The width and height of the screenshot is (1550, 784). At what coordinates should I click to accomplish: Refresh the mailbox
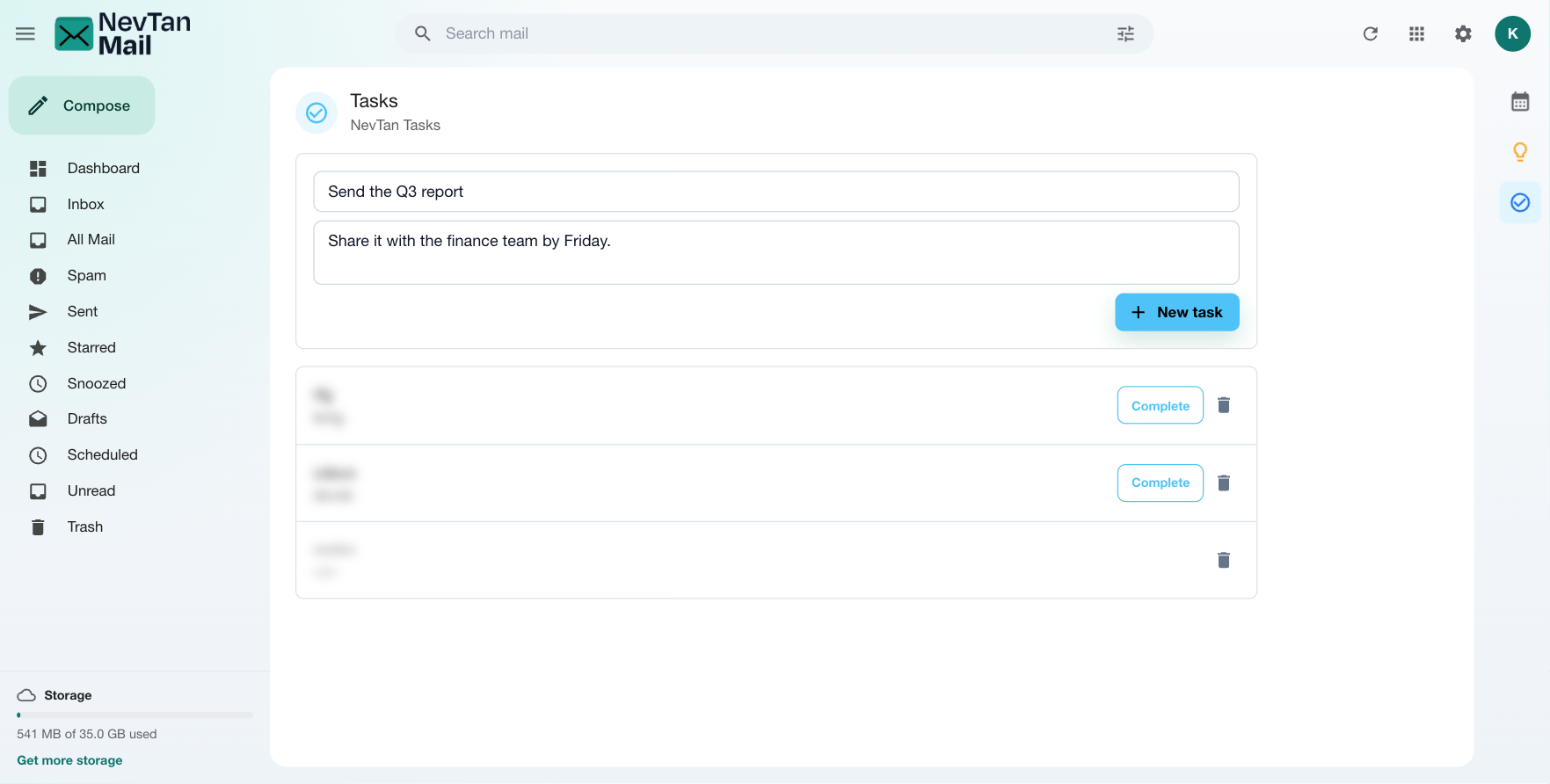click(1371, 33)
